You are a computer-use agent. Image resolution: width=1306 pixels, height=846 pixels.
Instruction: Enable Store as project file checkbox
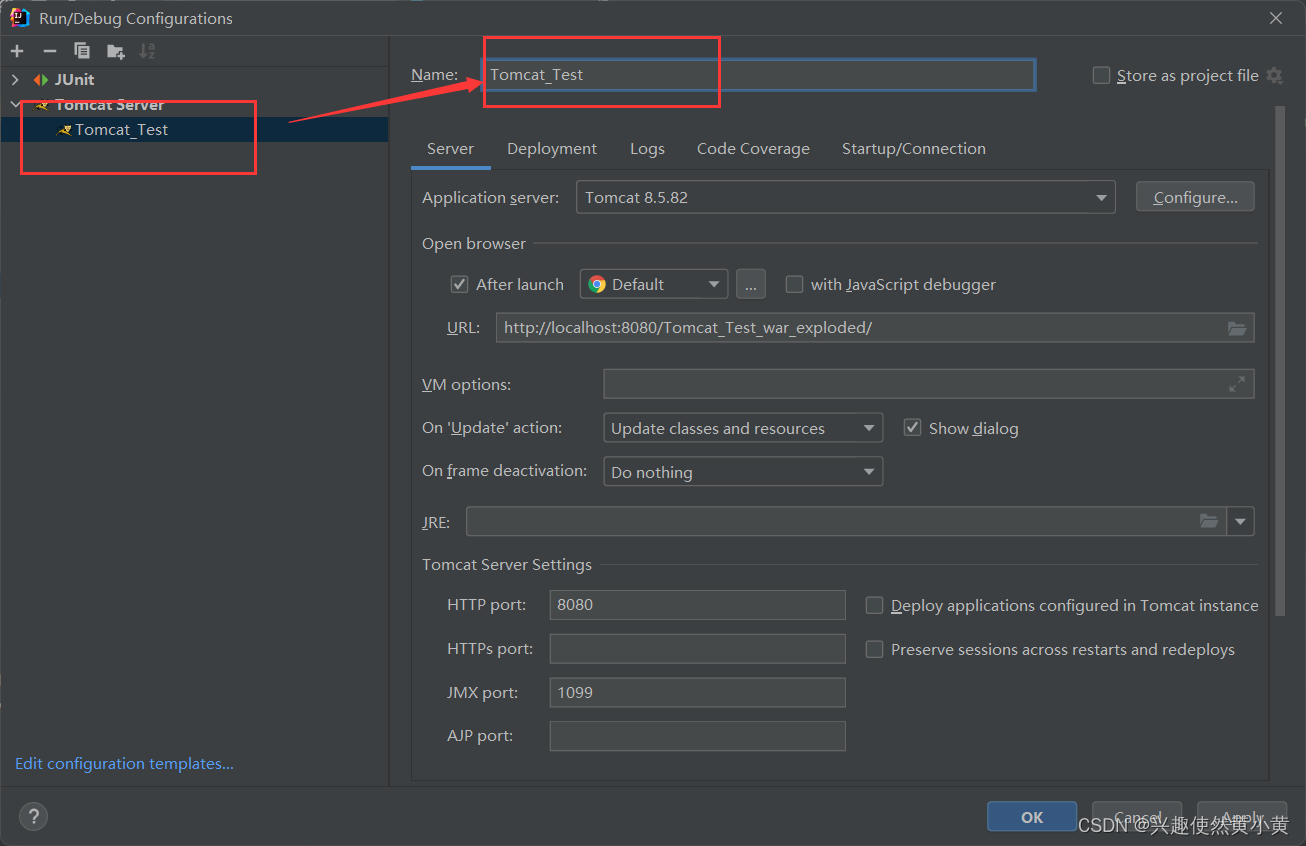tap(1101, 75)
